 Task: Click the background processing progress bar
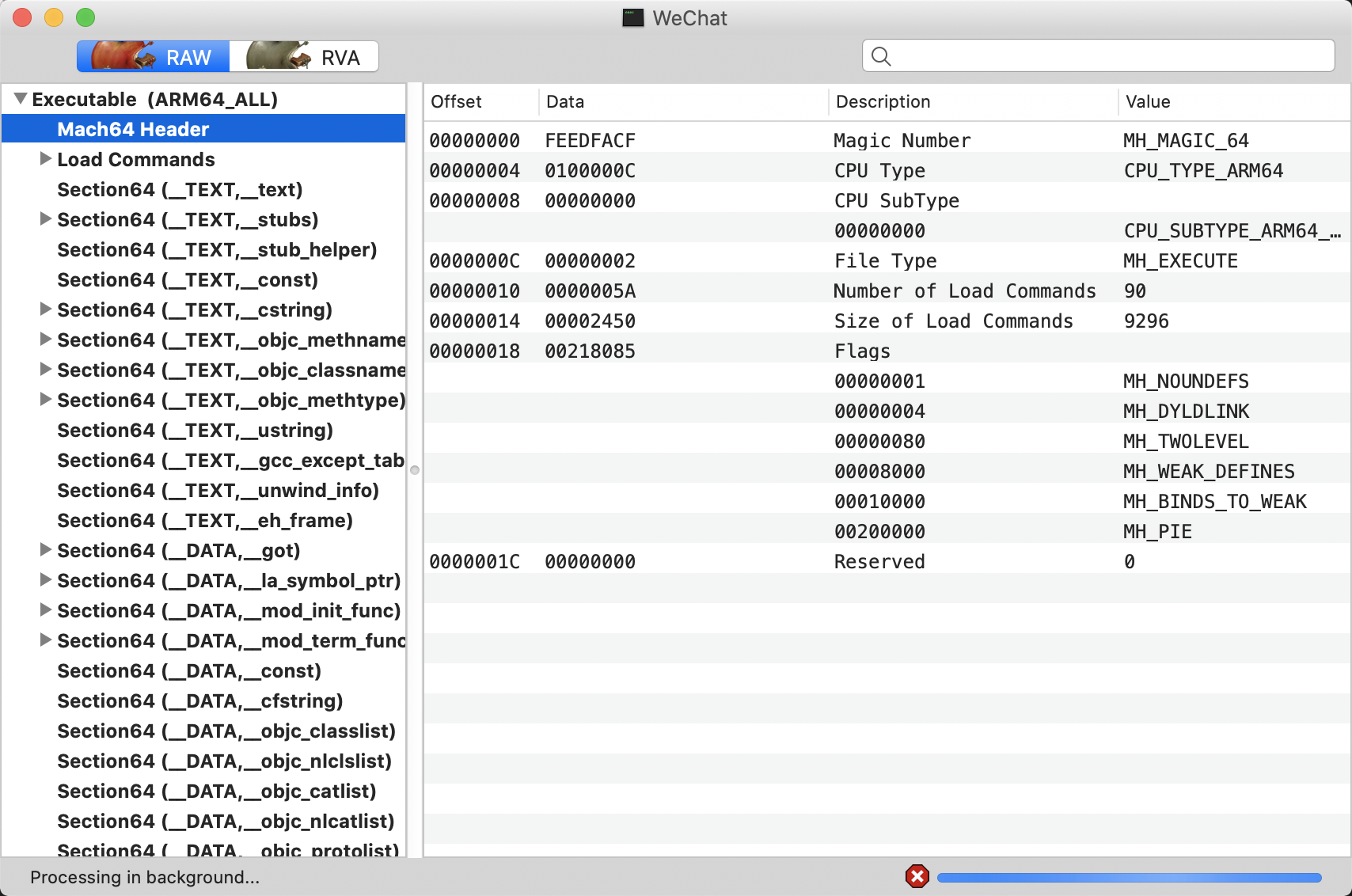[x=1129, y=877]
